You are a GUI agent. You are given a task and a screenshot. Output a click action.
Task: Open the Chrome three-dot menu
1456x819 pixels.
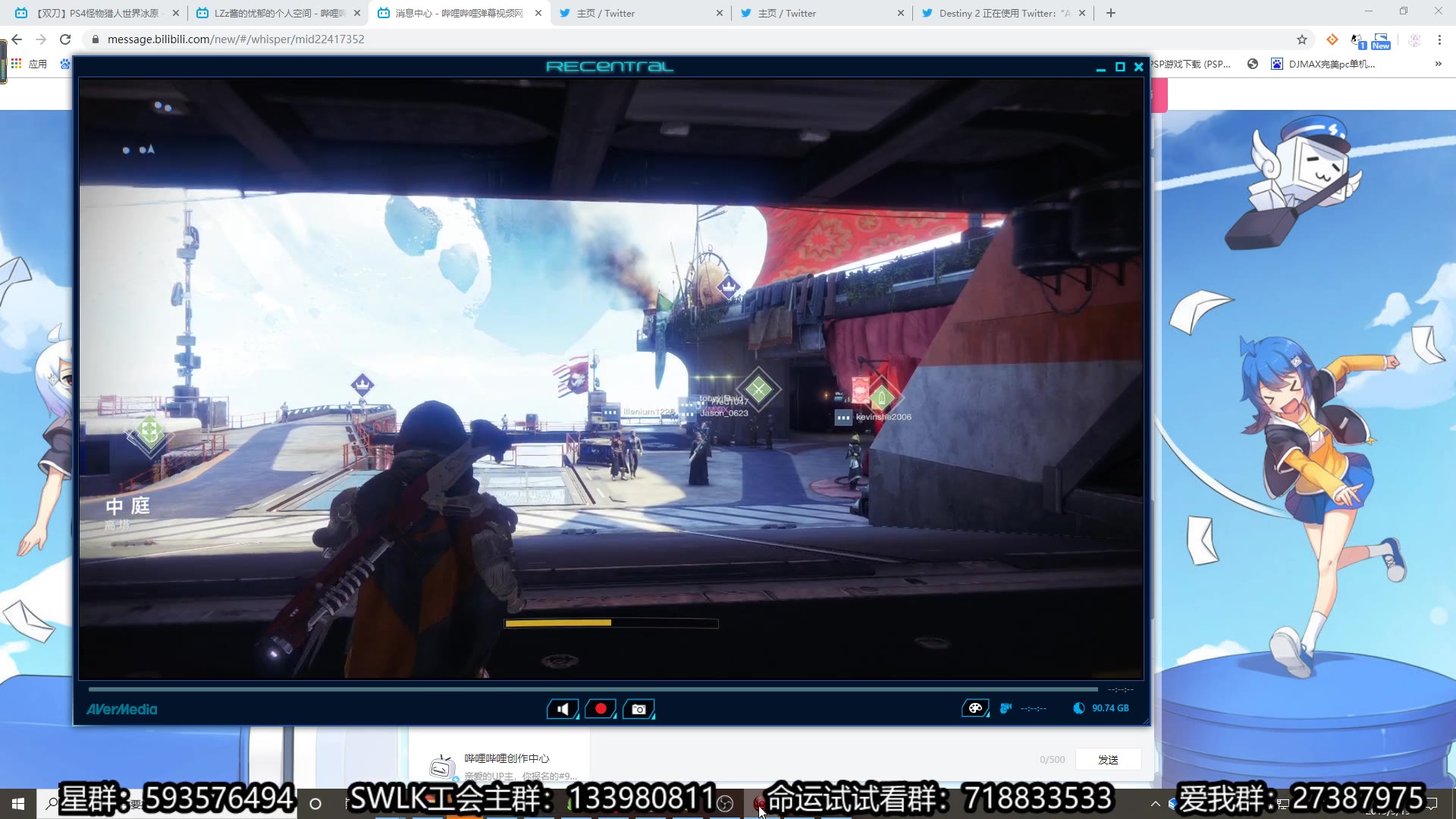pyautogui.click(x=1439, y=39)
